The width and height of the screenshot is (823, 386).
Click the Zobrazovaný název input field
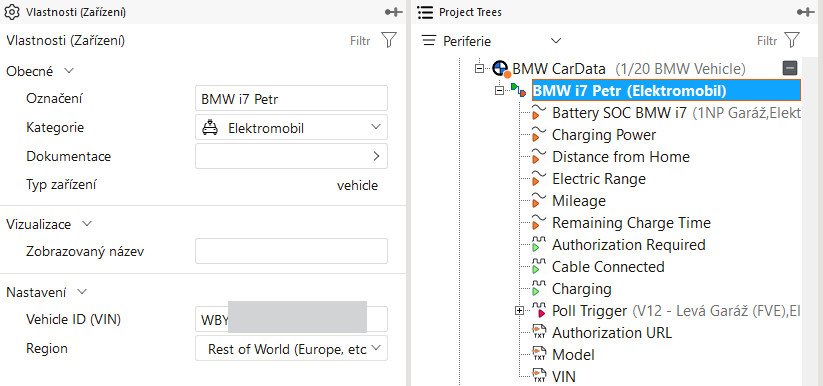coord(291,251)
